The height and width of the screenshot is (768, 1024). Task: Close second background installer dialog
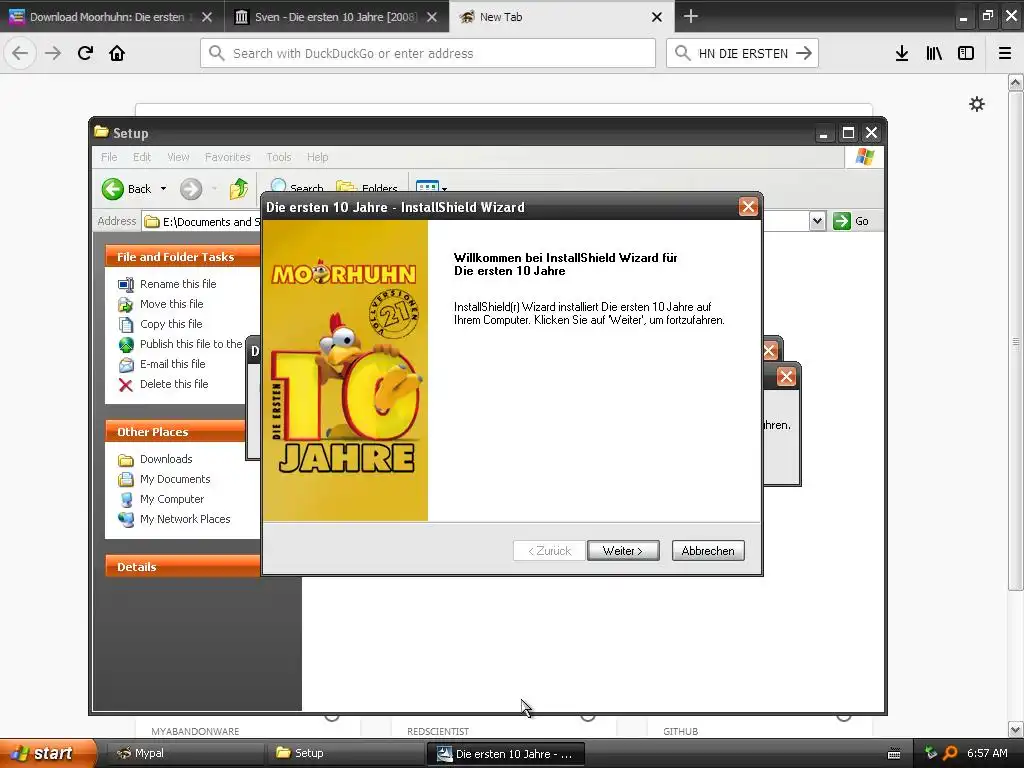(x=769, y=351)
